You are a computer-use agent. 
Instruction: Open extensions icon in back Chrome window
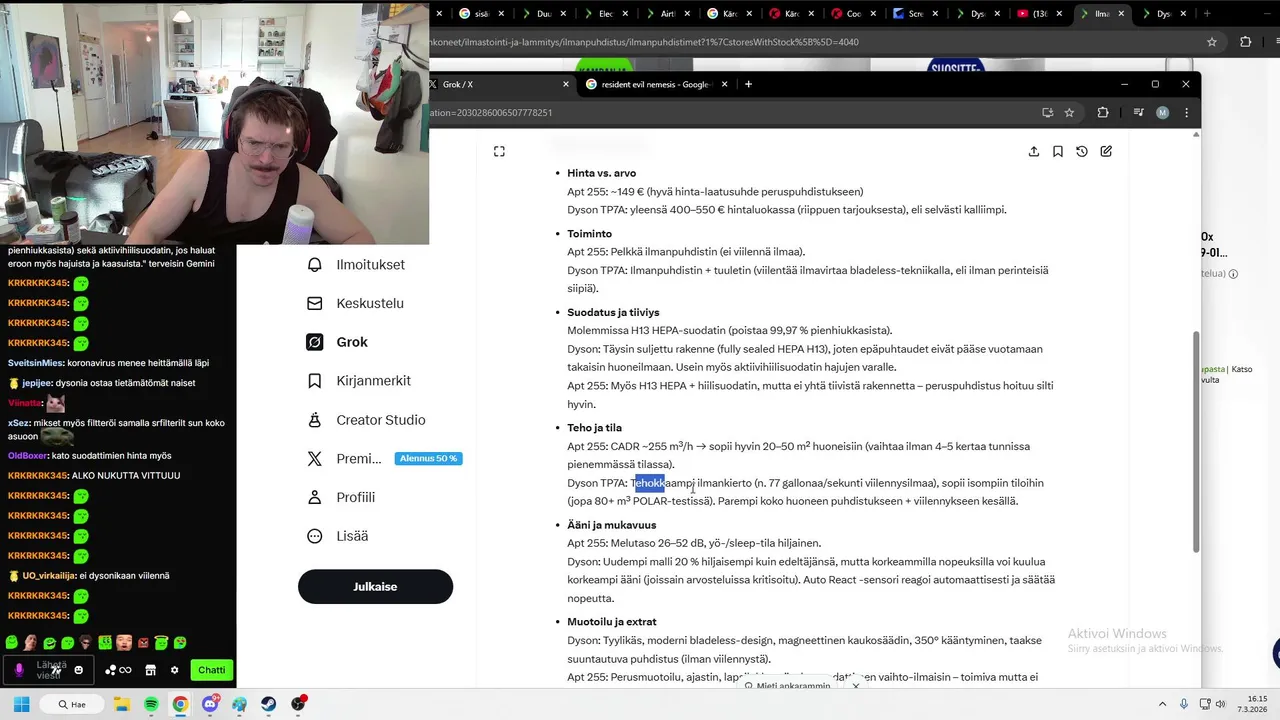click(1245, 42)
